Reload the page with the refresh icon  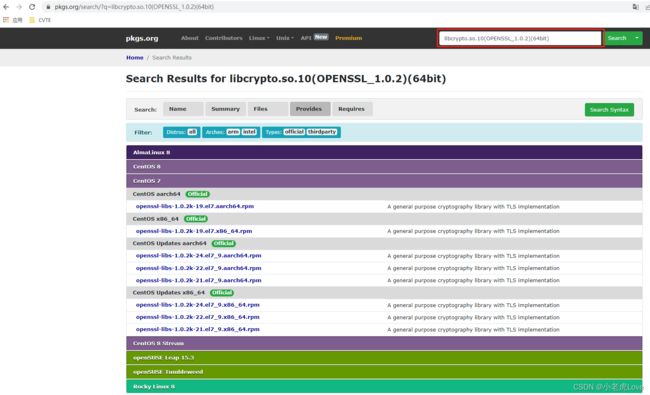pyautogui.click(x=32, y=7)
